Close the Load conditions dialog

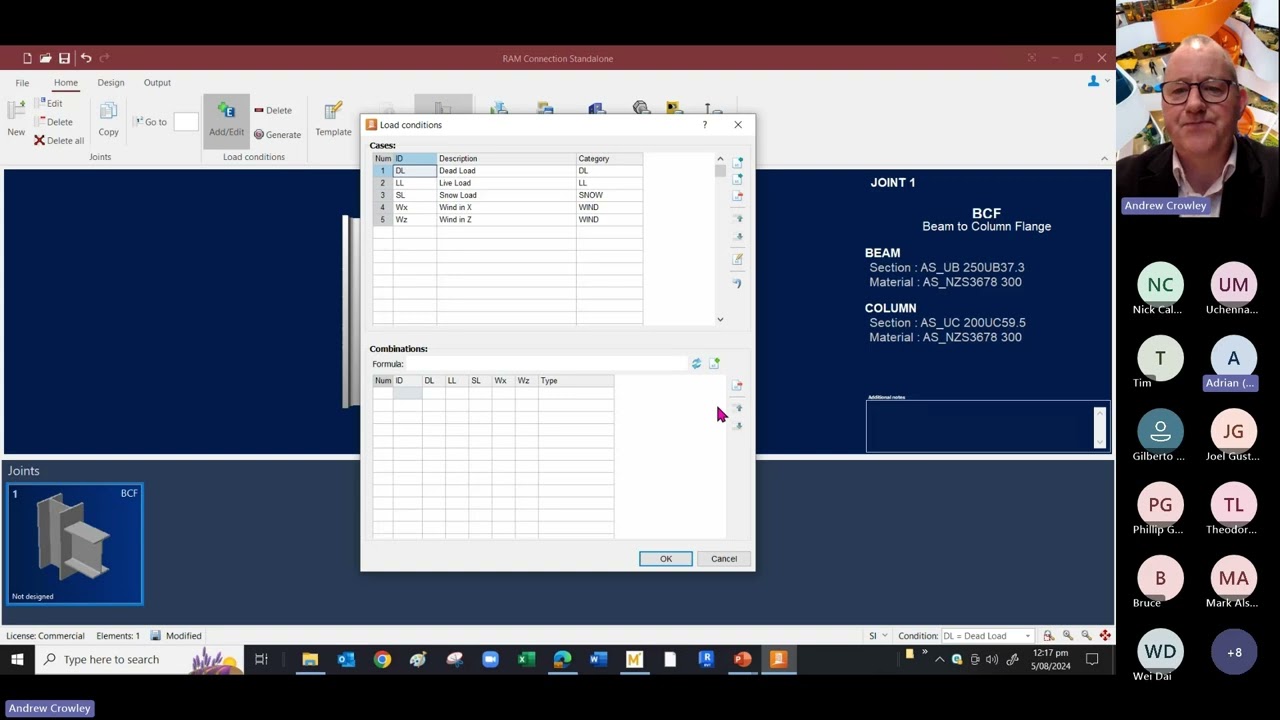738,125
